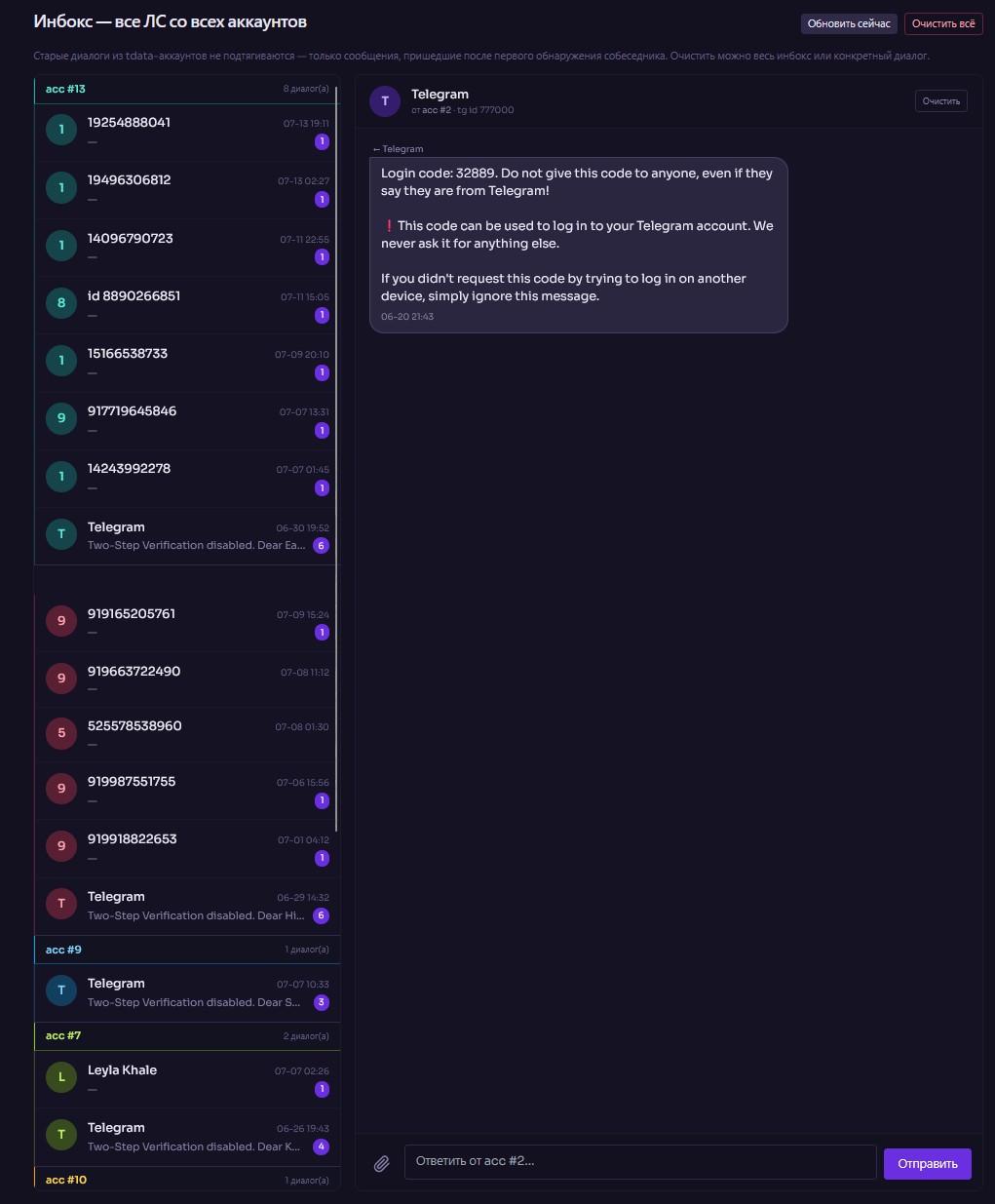Click the Telegram avatar in chat header

click(385, 101)
